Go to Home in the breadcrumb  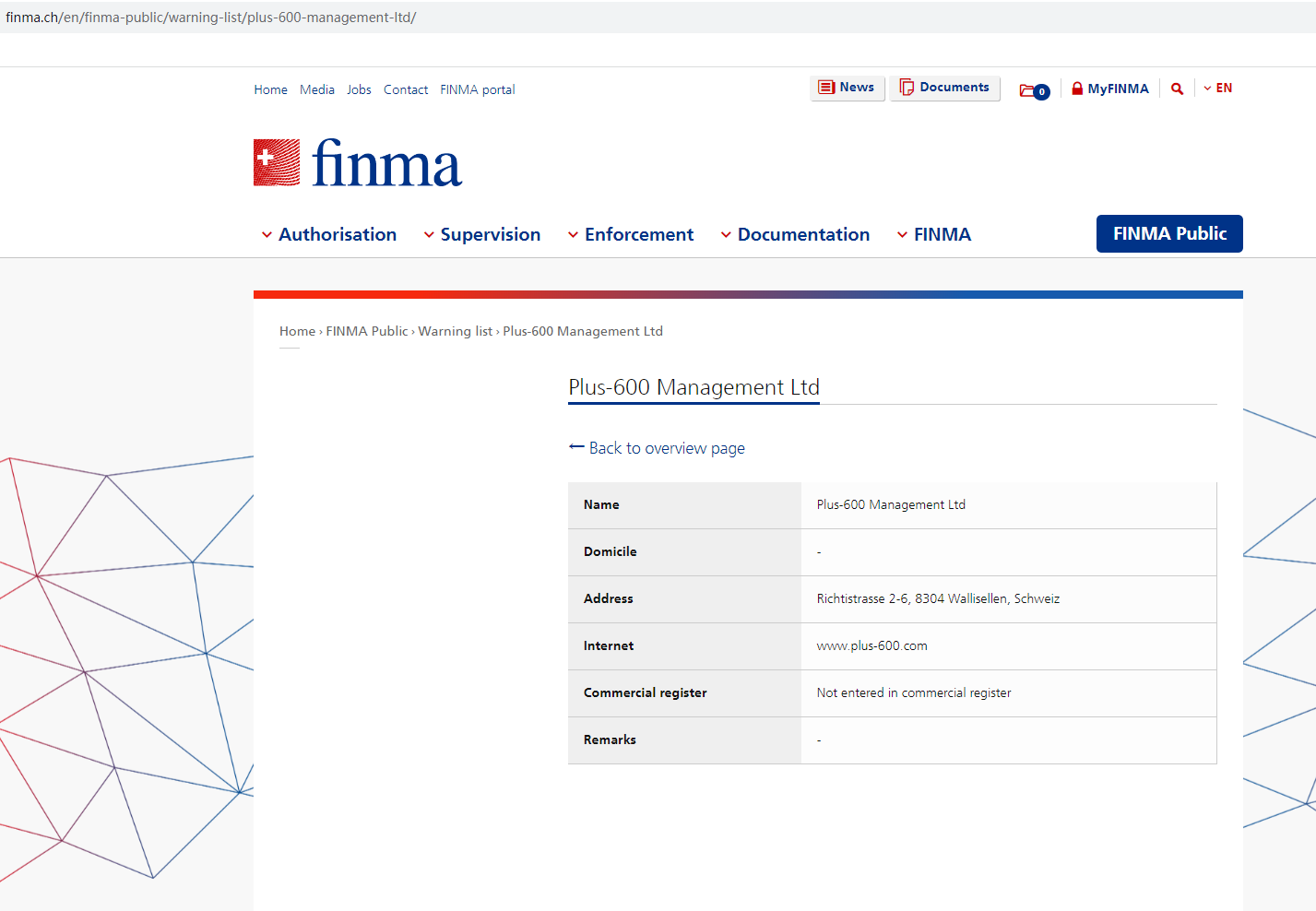tap(298, 331)
